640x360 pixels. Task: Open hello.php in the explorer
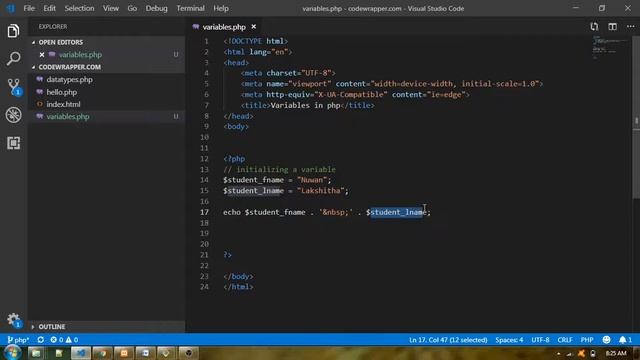pos(62,92)
